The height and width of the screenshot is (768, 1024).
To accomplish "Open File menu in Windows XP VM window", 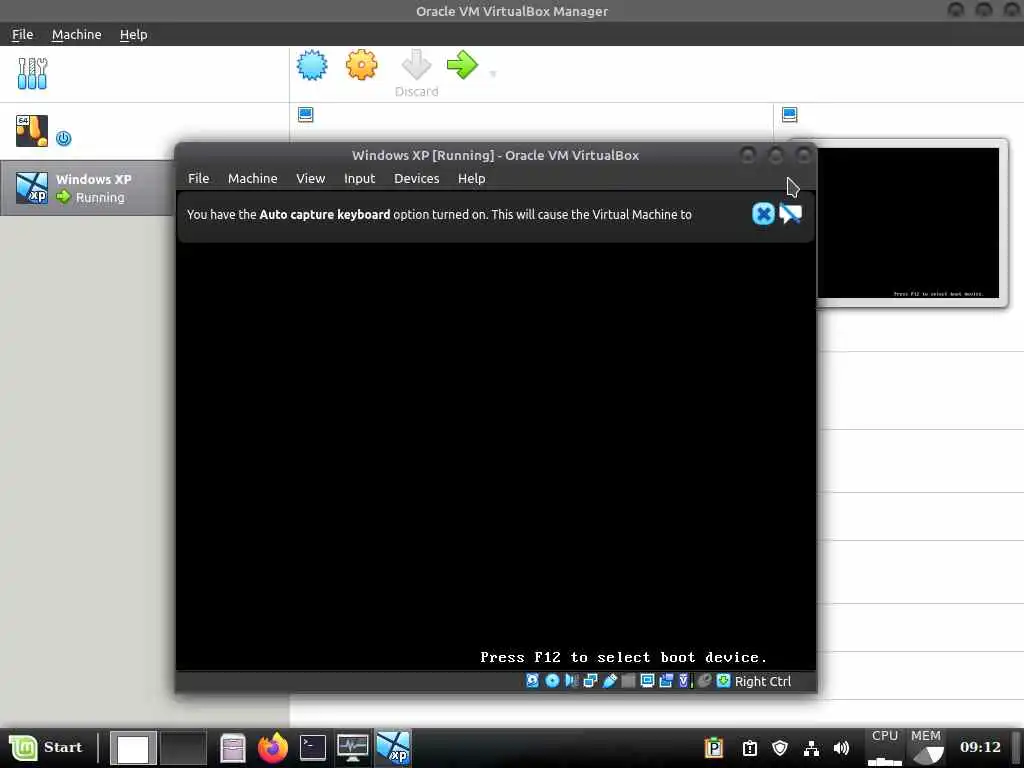I will (199, 178).
